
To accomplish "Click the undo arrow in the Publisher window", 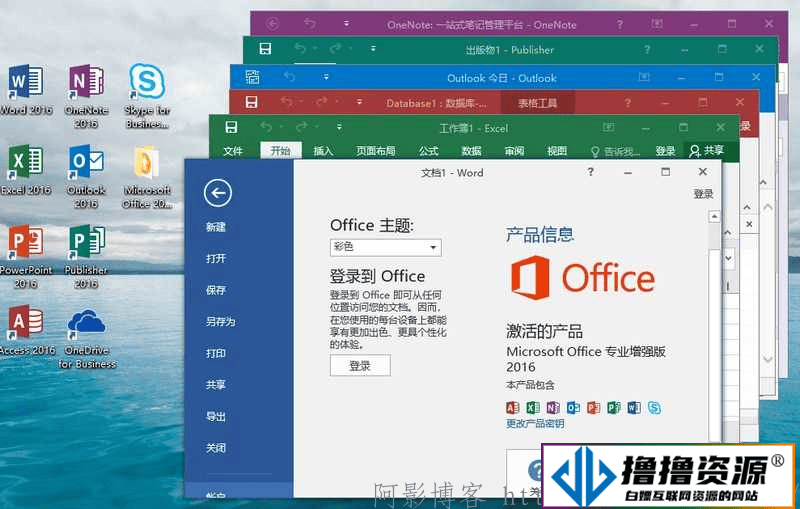I will 300,48.
